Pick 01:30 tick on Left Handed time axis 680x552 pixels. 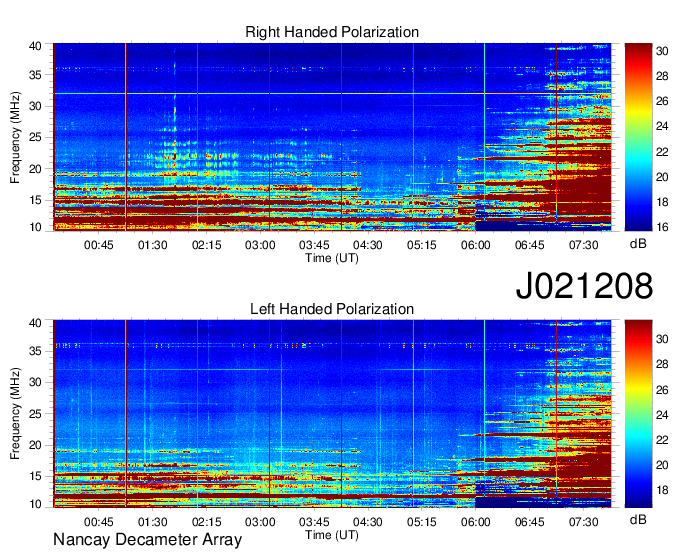click(x=153, y=522)
